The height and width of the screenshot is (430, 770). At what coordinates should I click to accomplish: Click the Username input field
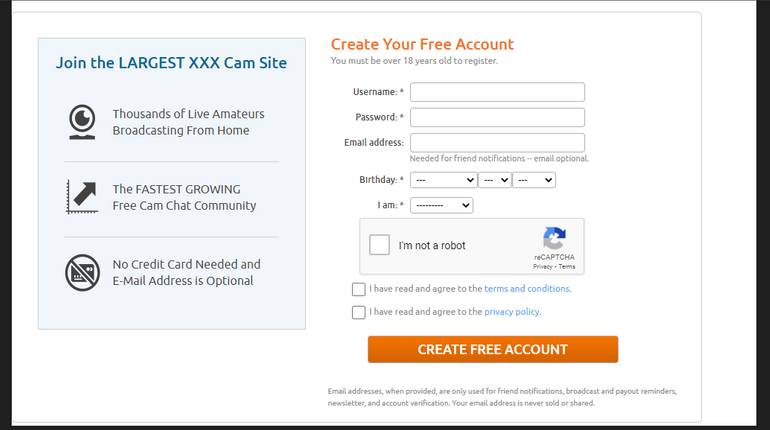coord(497,92)
